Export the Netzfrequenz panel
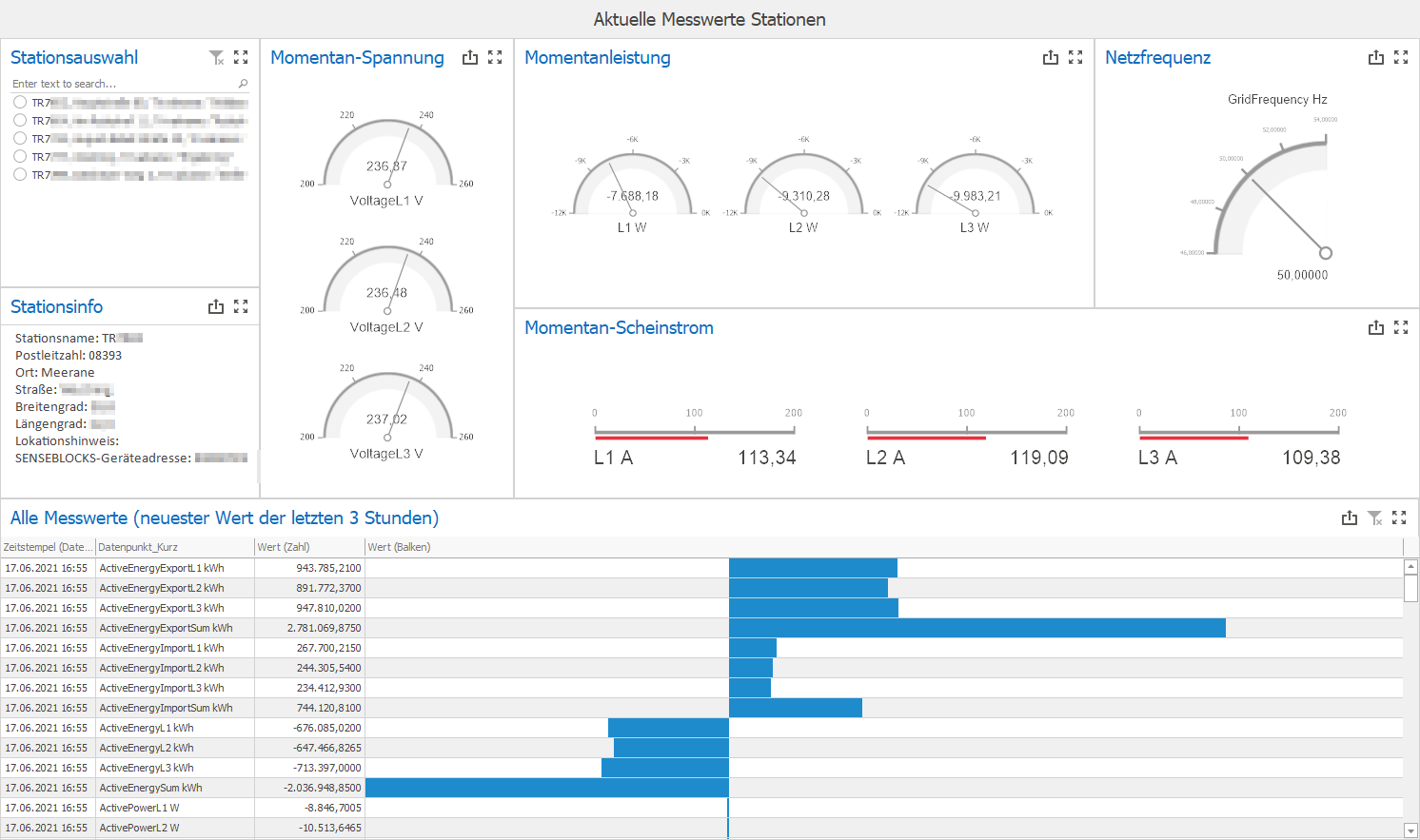The height and width of the screenshot is (840, 1420). click(x=1376, y=58)
